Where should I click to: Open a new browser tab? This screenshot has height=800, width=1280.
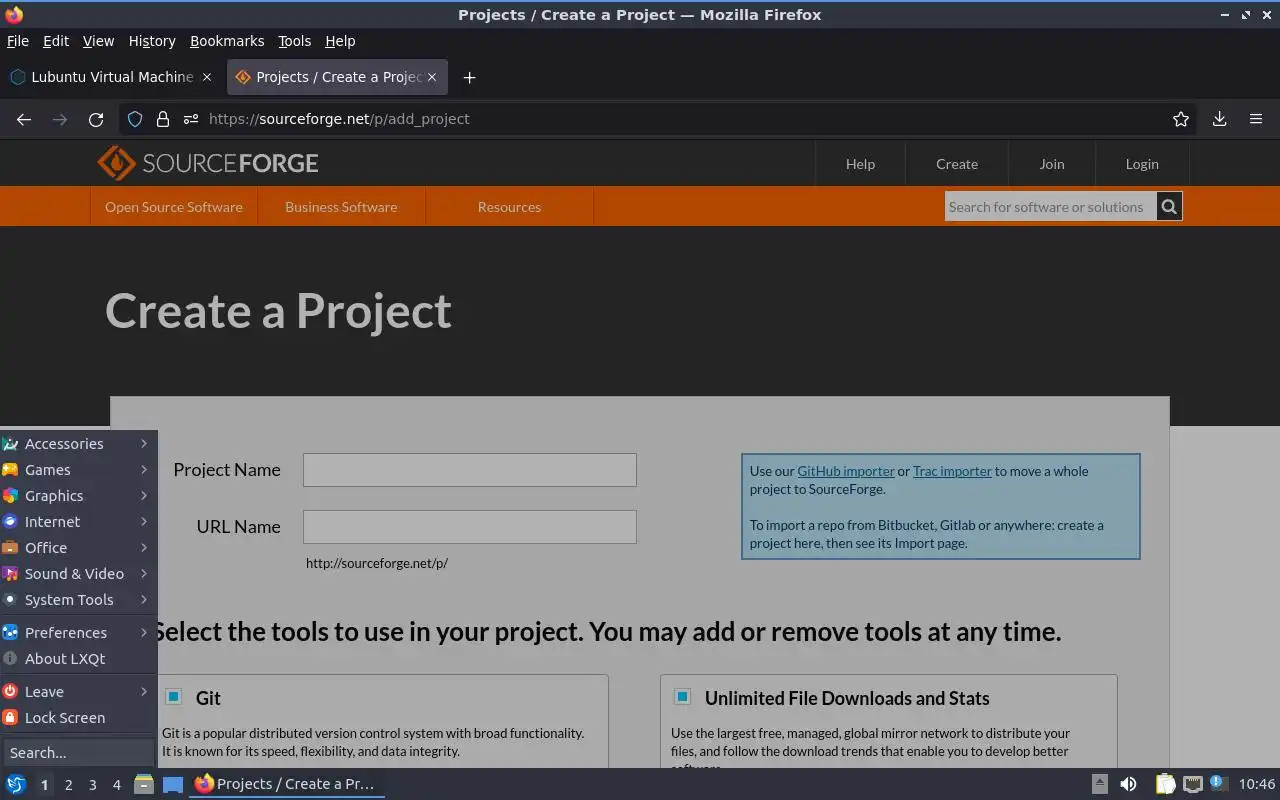469,77
